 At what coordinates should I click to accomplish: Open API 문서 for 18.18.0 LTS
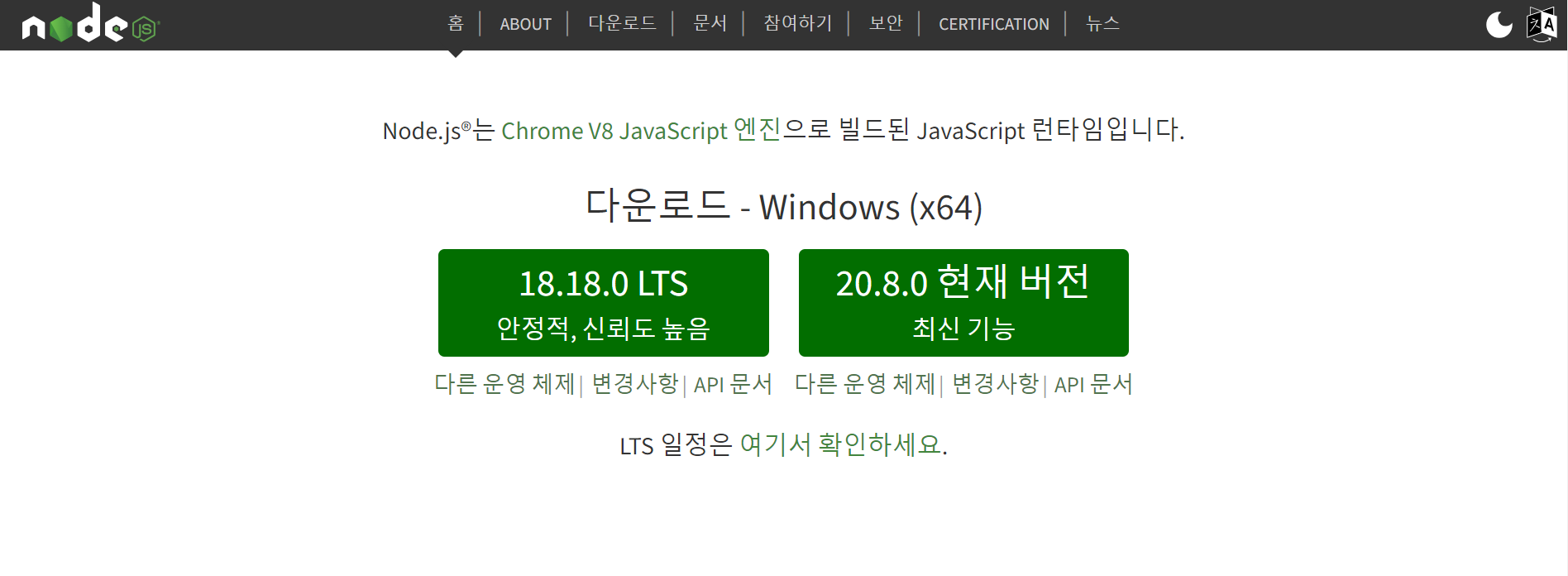[x=733, y=384]
